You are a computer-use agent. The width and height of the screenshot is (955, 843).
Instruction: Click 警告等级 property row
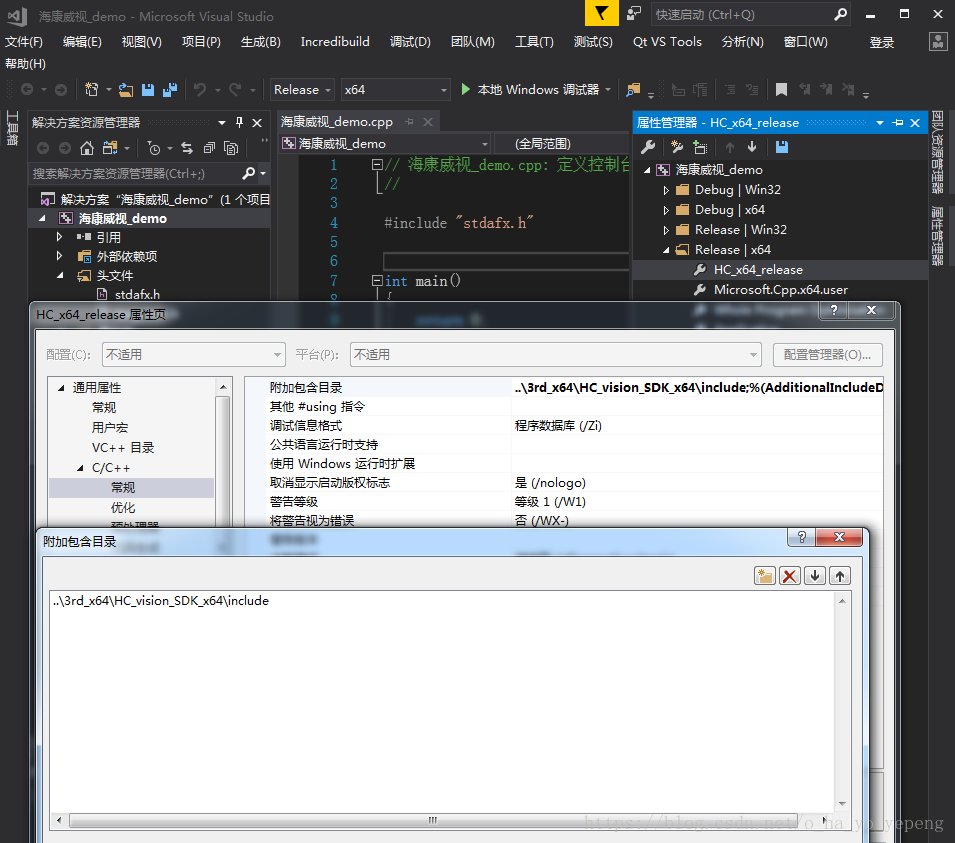coord(564,502)
